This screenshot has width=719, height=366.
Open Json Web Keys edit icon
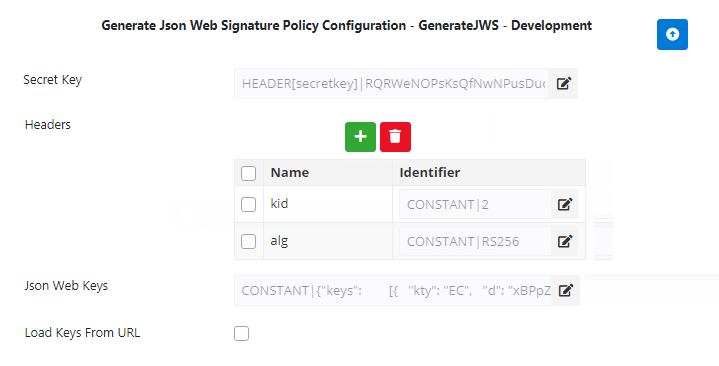click(x=565, y=290)
